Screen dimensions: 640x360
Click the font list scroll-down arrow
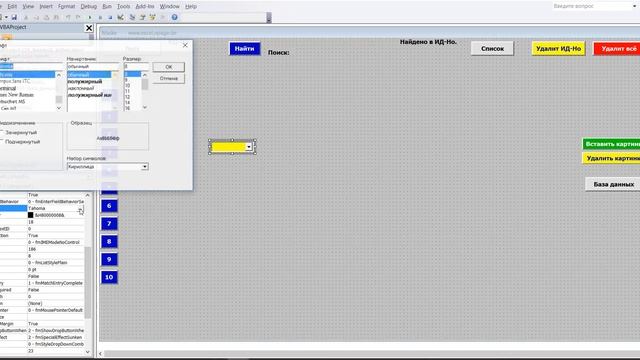pos(59,108)
